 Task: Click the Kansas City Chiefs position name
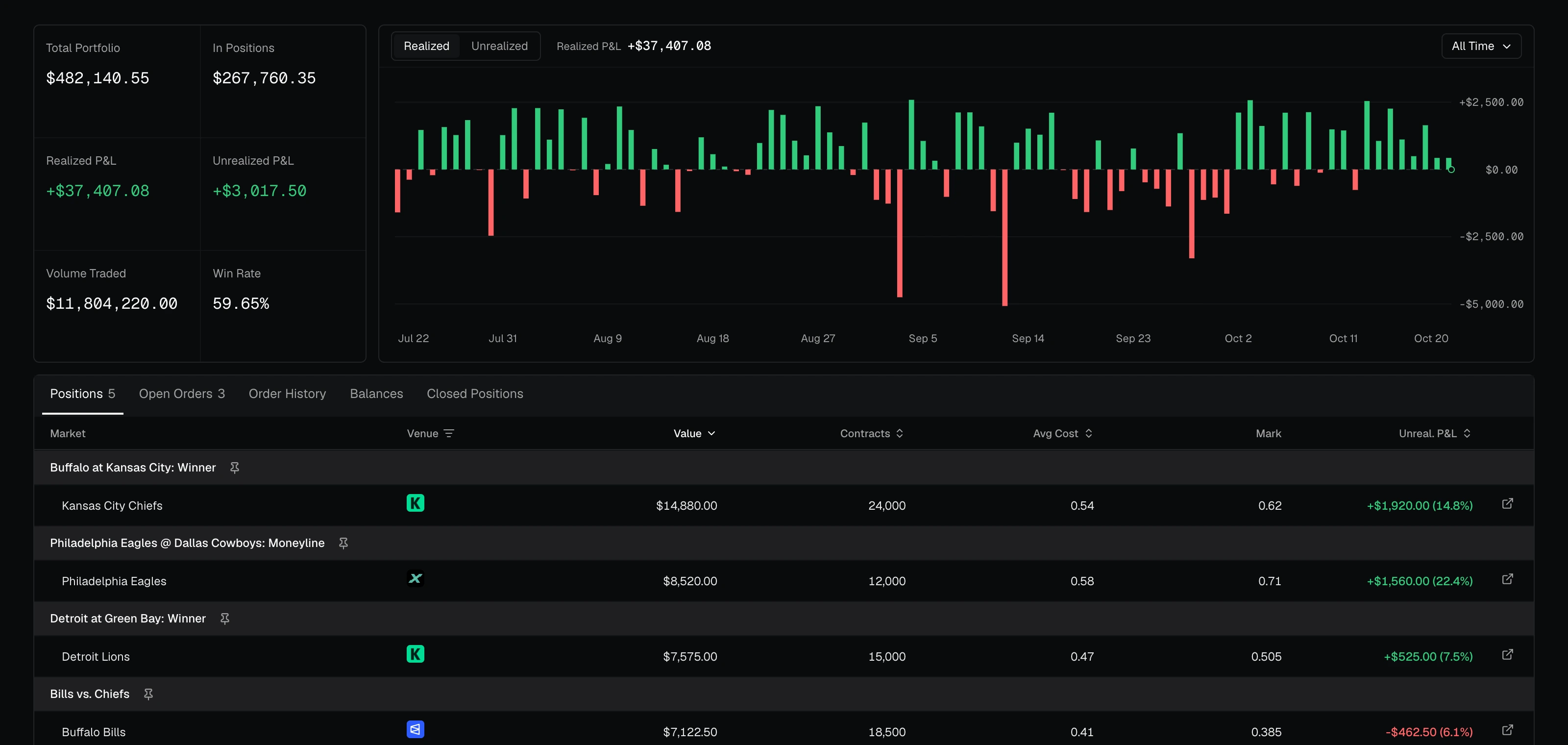[112, 506]
